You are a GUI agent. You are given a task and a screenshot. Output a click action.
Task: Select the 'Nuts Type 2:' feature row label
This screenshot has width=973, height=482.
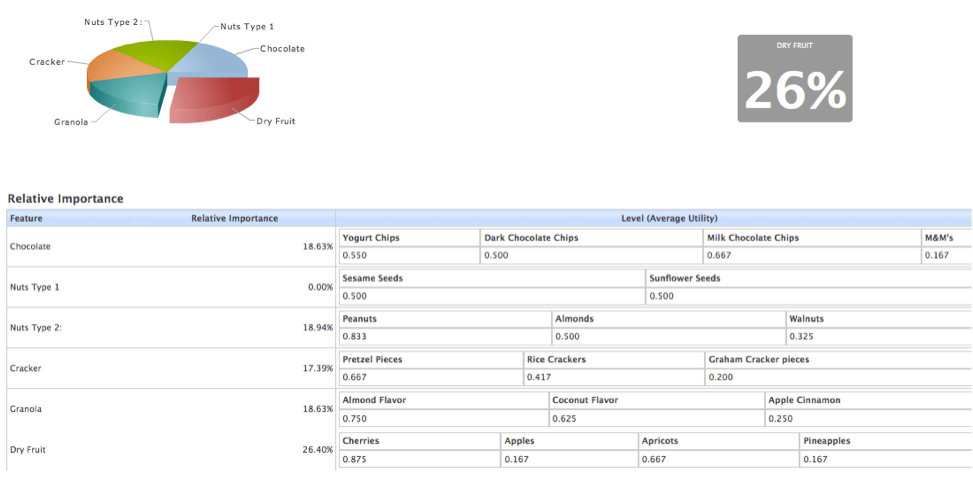pos(36,328)
